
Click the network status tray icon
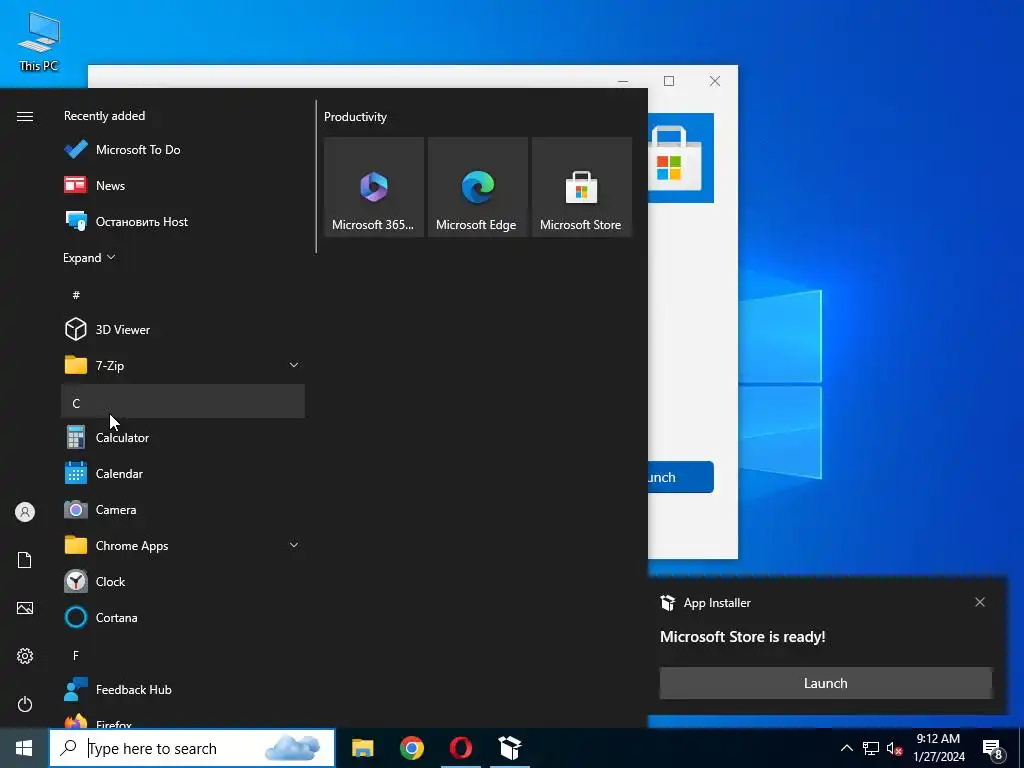click(x=871, y=748)
